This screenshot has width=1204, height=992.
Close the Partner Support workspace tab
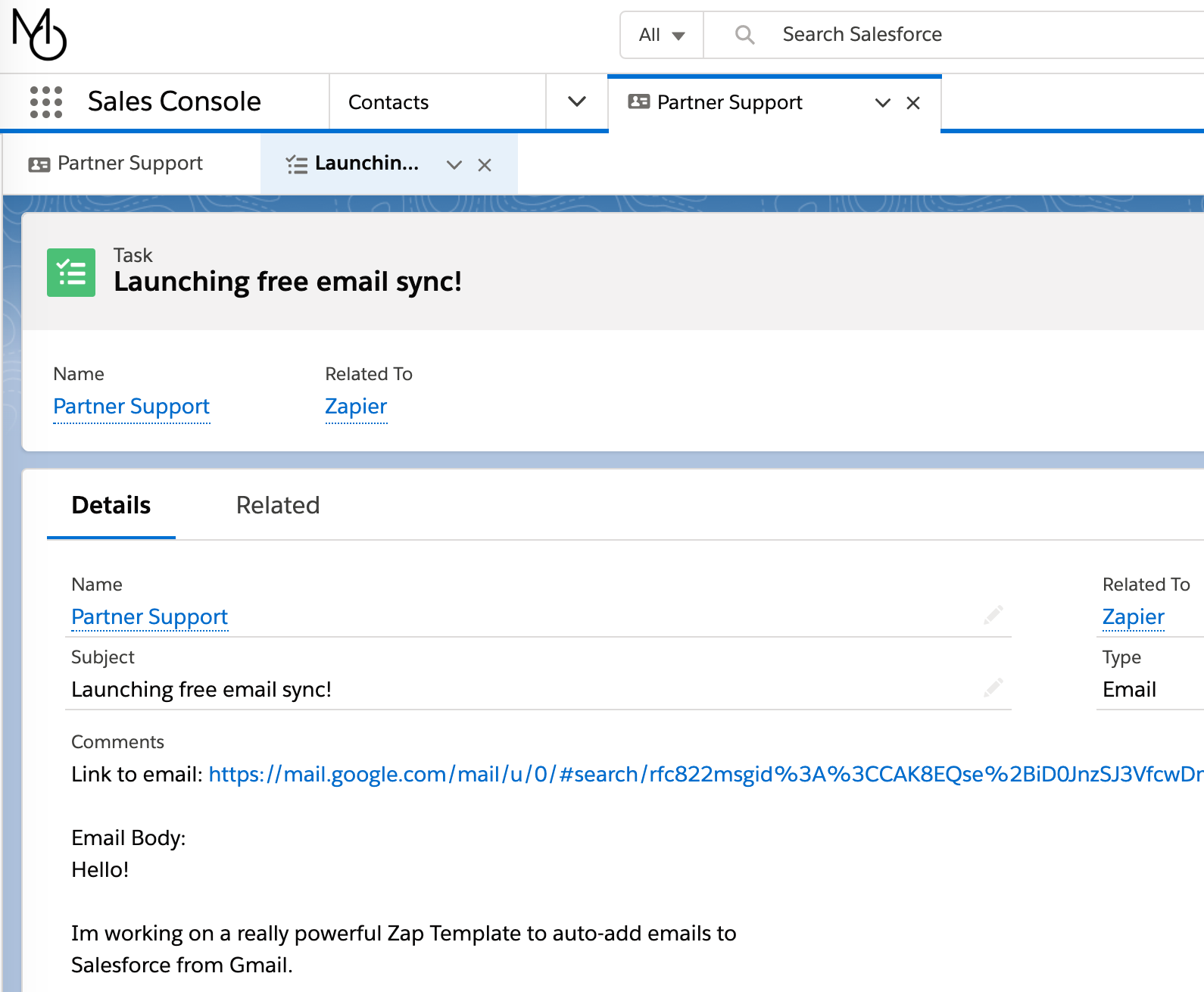[913, 103]
